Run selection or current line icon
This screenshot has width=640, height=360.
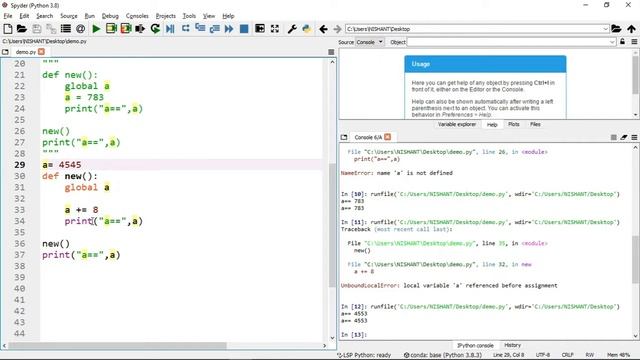click(140, 29)
